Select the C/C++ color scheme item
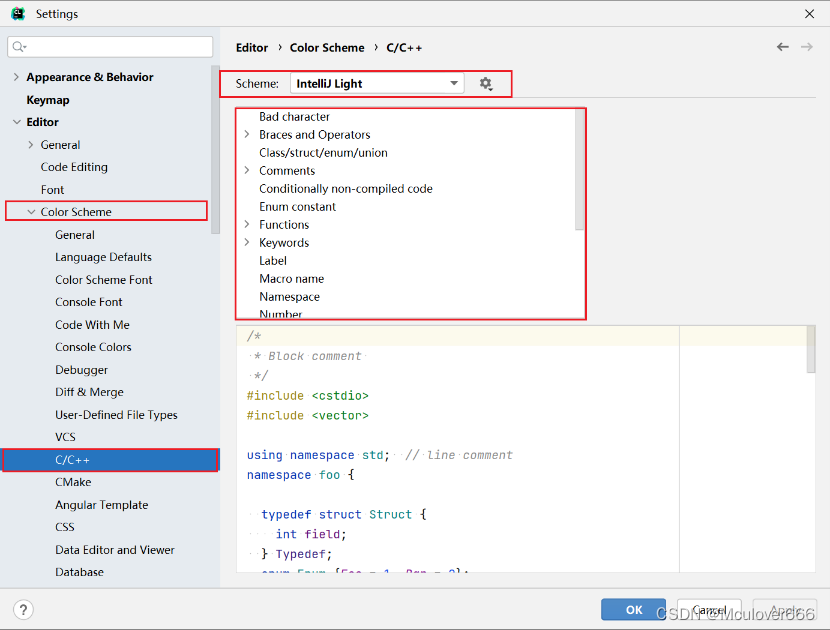Screen dimensions: 830x630 coord(110,460)
